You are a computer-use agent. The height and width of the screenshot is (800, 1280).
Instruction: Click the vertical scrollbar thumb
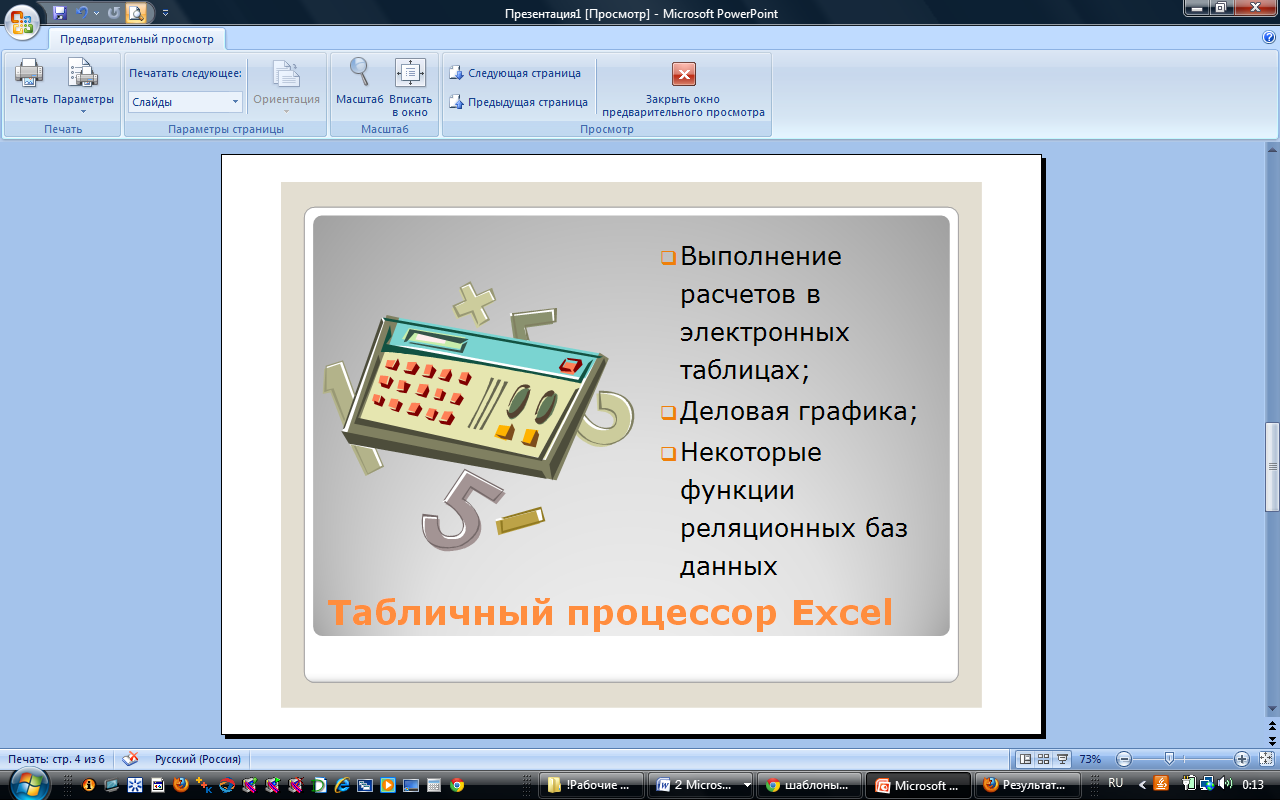[x=1272, y=466]
